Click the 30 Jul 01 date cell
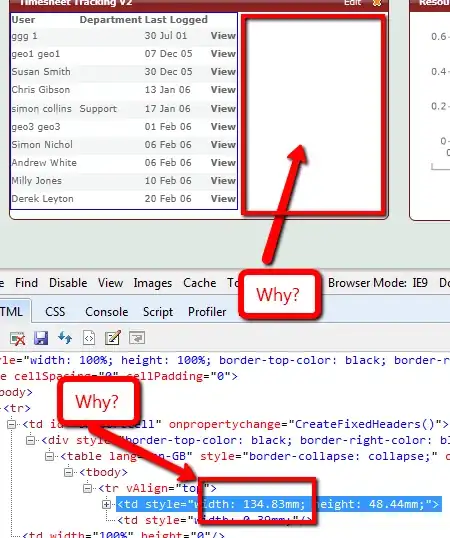This screenshot has height=538, width=450. pyautogui.click(x=166, y=36)
